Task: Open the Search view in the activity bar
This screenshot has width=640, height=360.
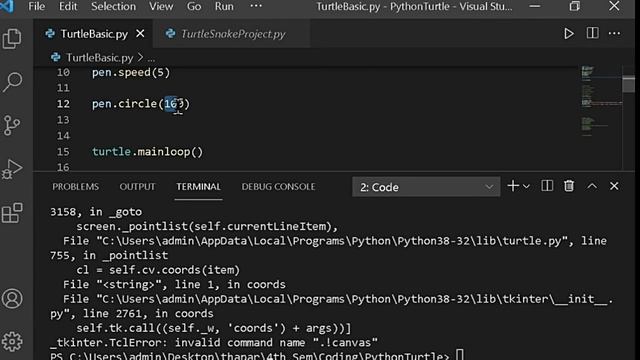Action: tap(12, 82)
